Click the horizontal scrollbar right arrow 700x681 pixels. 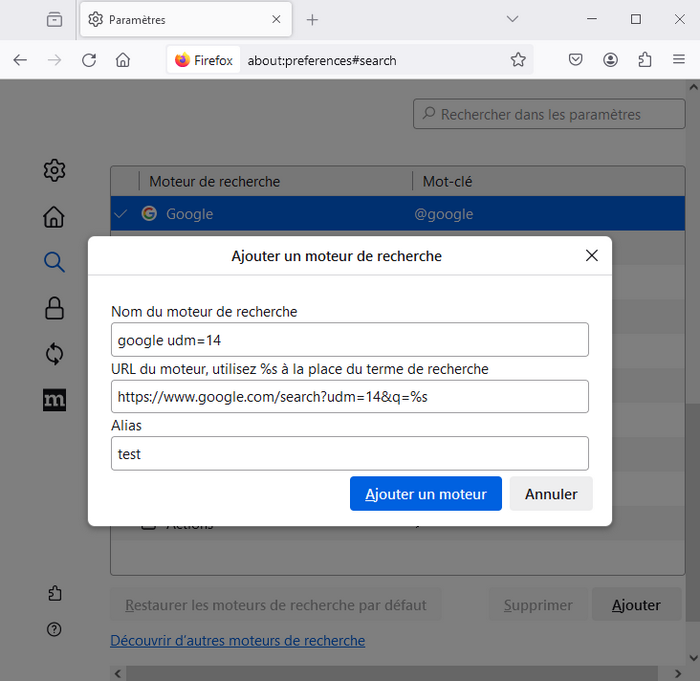click(x=678, y=673)
